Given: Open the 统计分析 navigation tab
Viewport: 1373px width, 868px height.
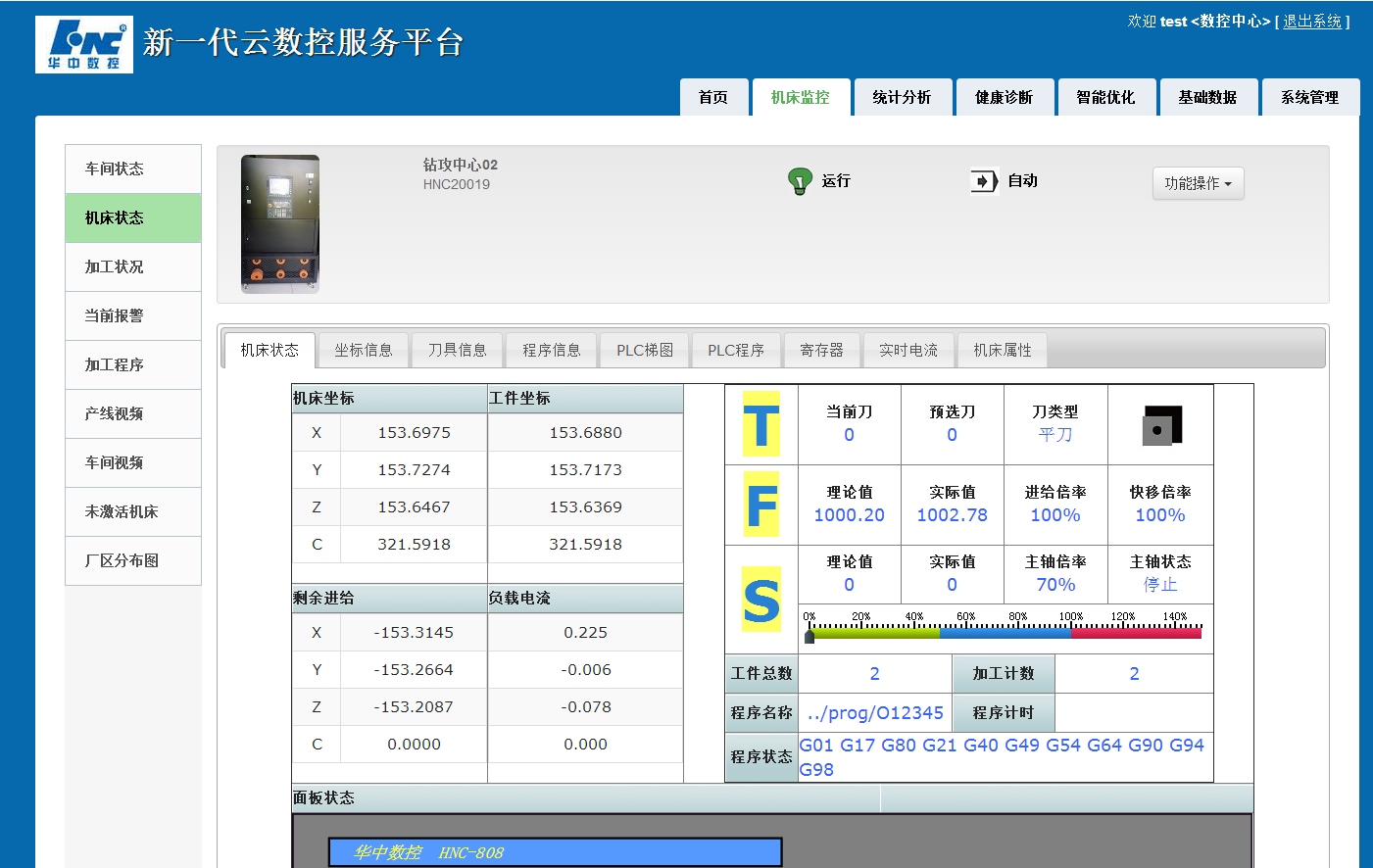Looking at the screenshot, I should pyautogui.click(x=902, y=97).
